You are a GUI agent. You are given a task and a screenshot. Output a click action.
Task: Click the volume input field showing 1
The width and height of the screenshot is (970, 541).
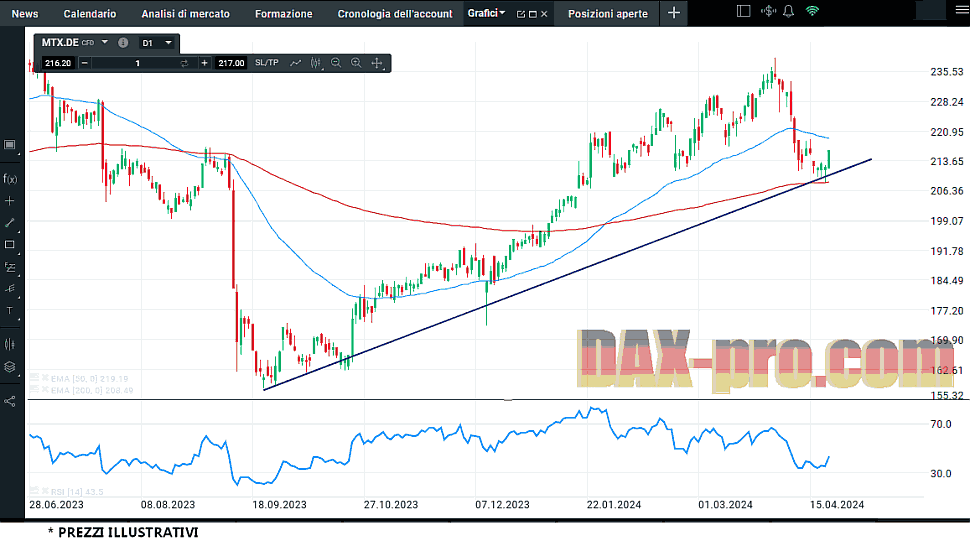click(137, 63)
